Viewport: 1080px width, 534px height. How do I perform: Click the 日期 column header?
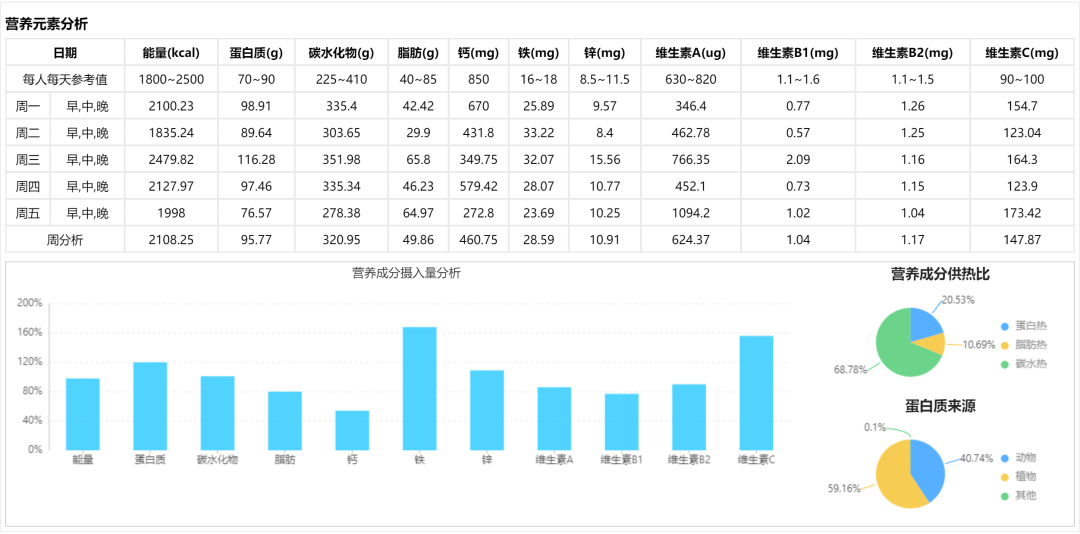tap(65, 52)
